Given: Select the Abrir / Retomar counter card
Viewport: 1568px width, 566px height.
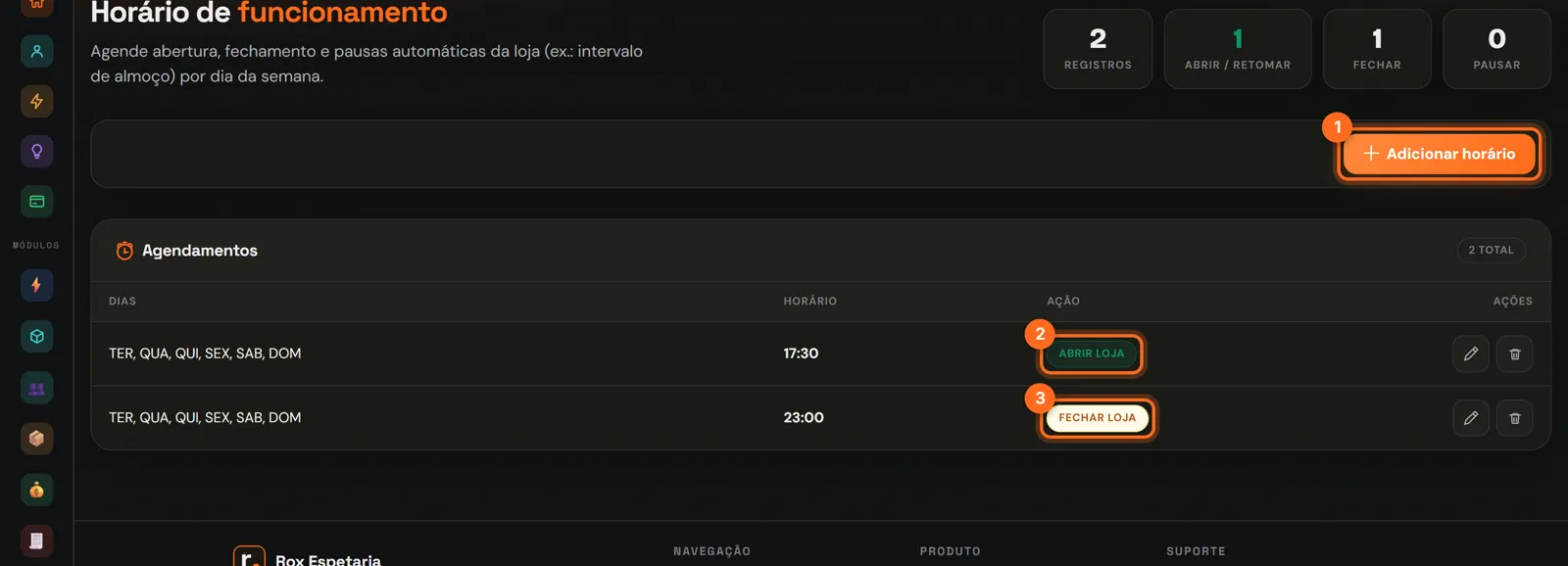Looking at the screenshot, I should 1238,49.
